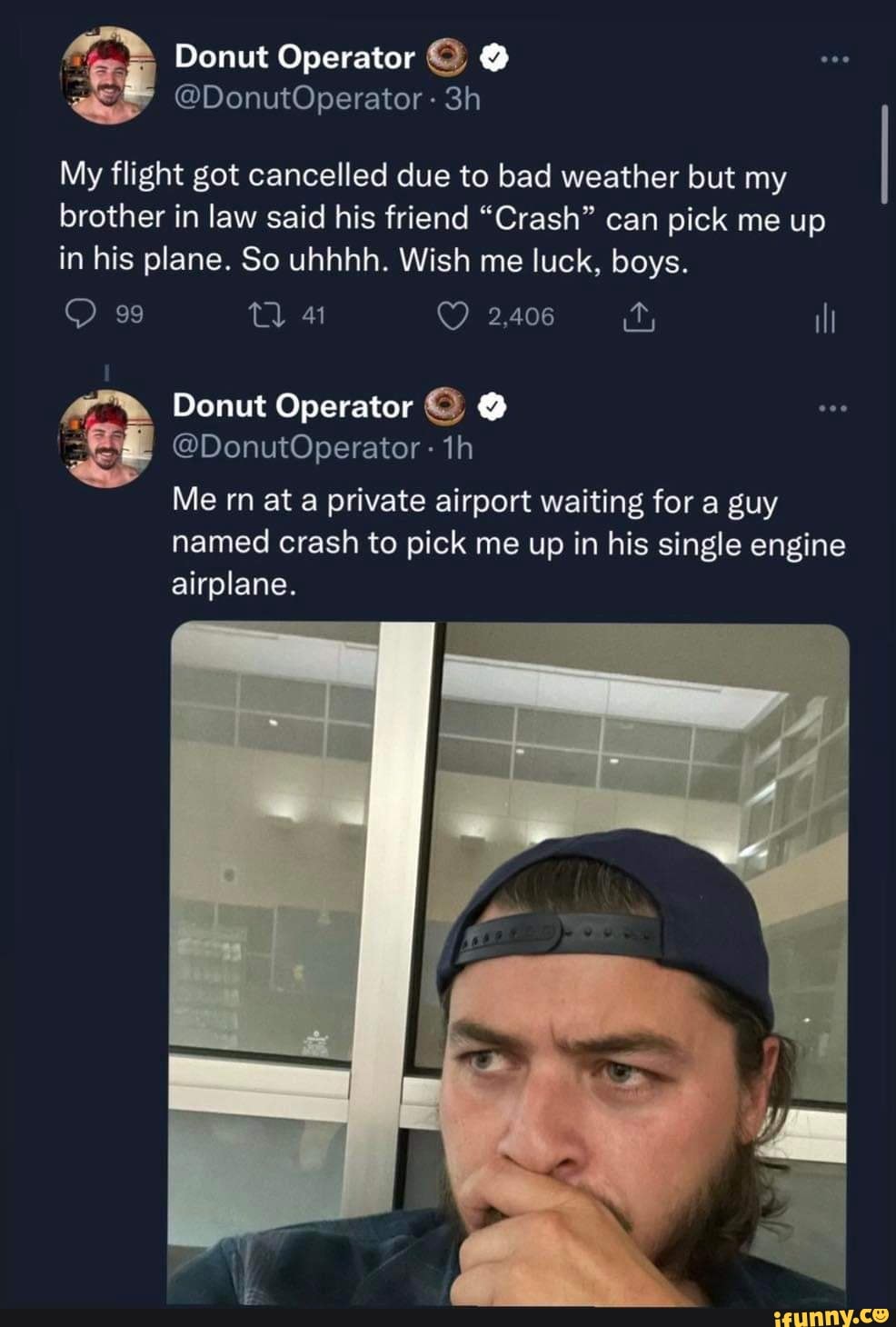Image resolution: width=896 pixels, height=1327 pixels.
Task: Click the ifunny.co watermark logo
Action: 828,1315
